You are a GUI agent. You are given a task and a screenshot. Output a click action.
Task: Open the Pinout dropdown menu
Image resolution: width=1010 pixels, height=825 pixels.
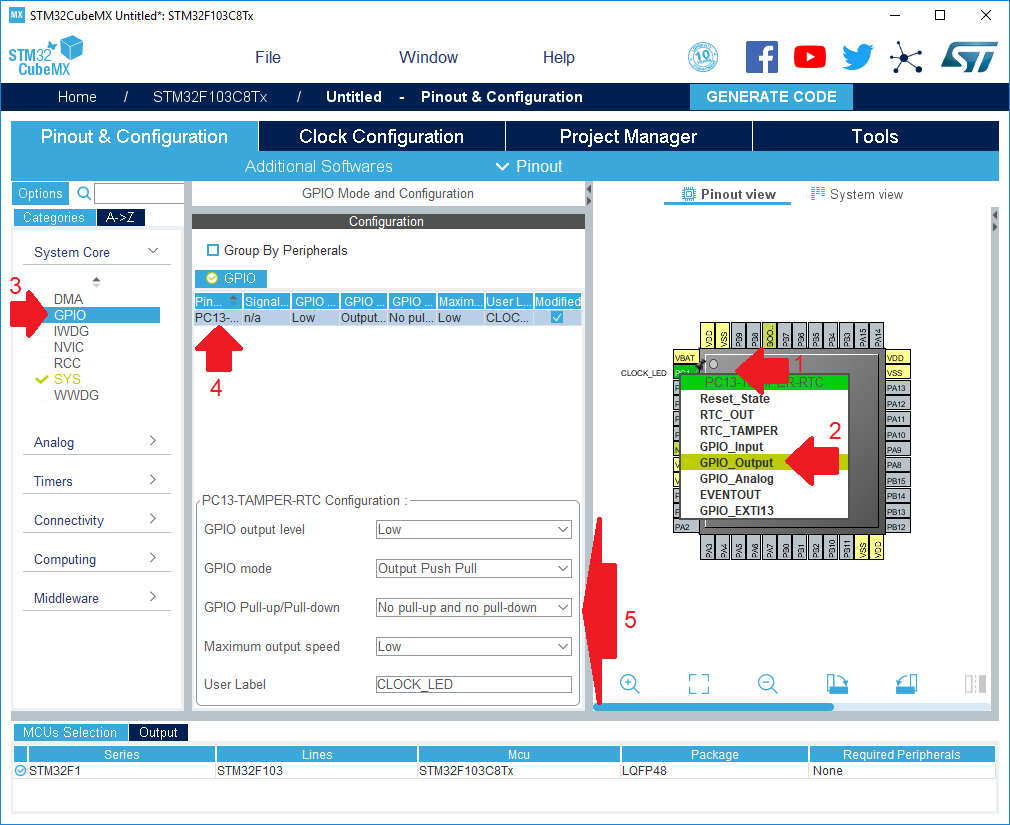(x=529, y=166)
